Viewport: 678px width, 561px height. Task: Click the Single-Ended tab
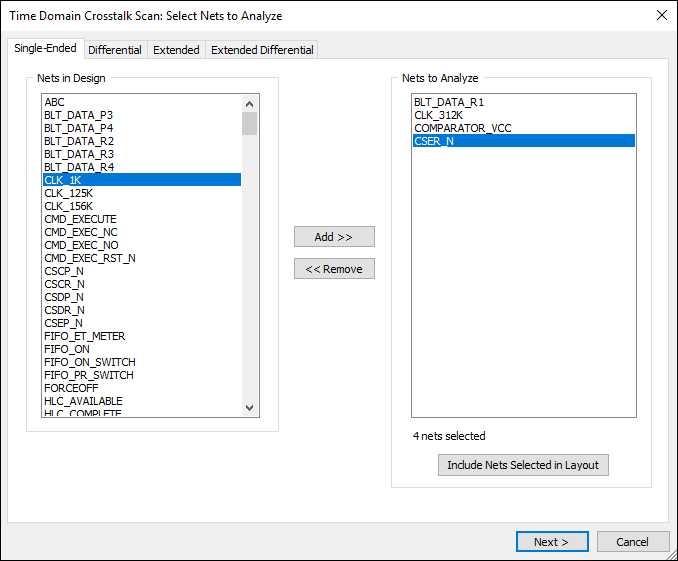(45, 49)
